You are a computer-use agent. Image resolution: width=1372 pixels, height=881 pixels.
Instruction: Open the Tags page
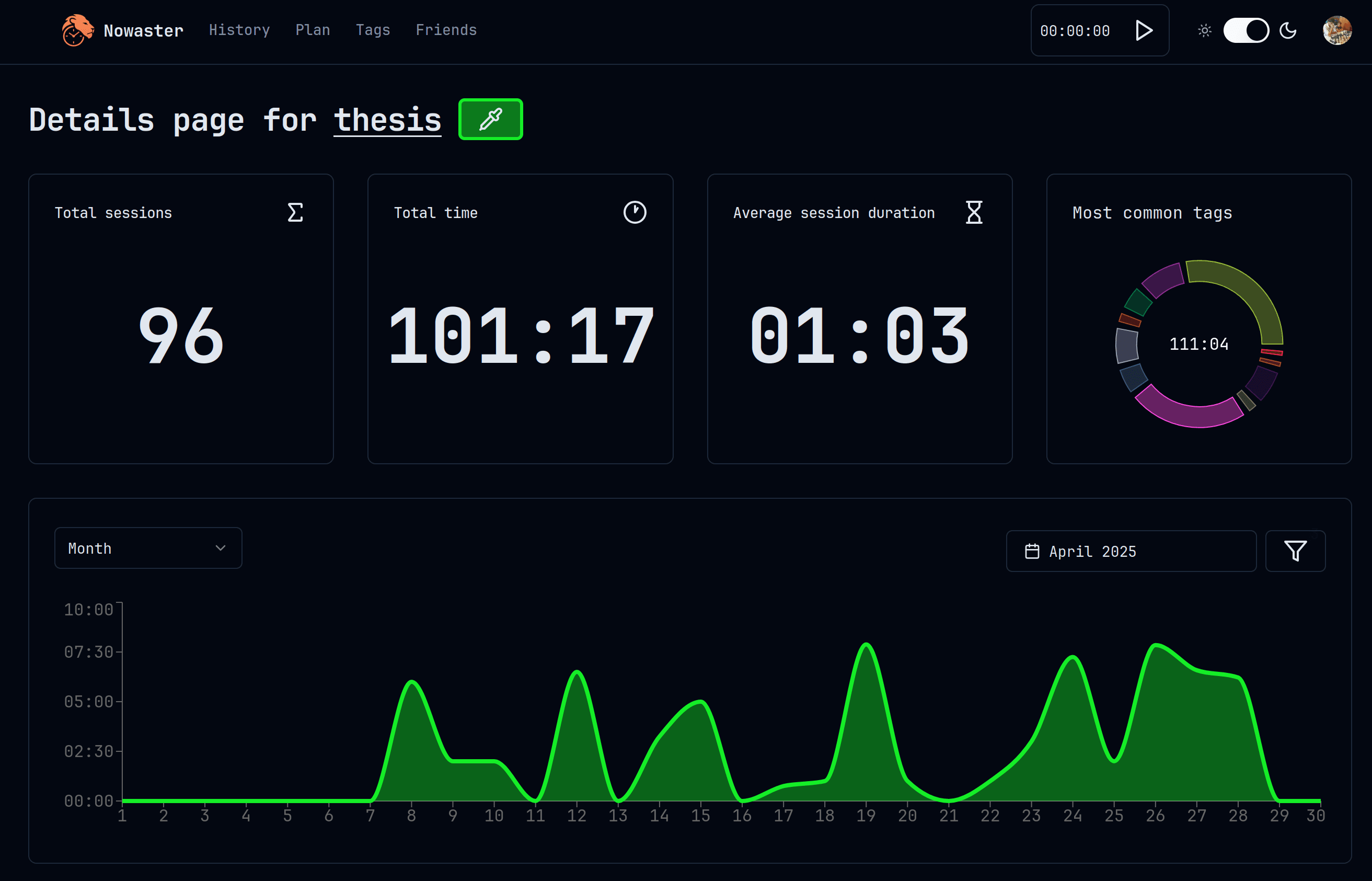pos(373,30)
